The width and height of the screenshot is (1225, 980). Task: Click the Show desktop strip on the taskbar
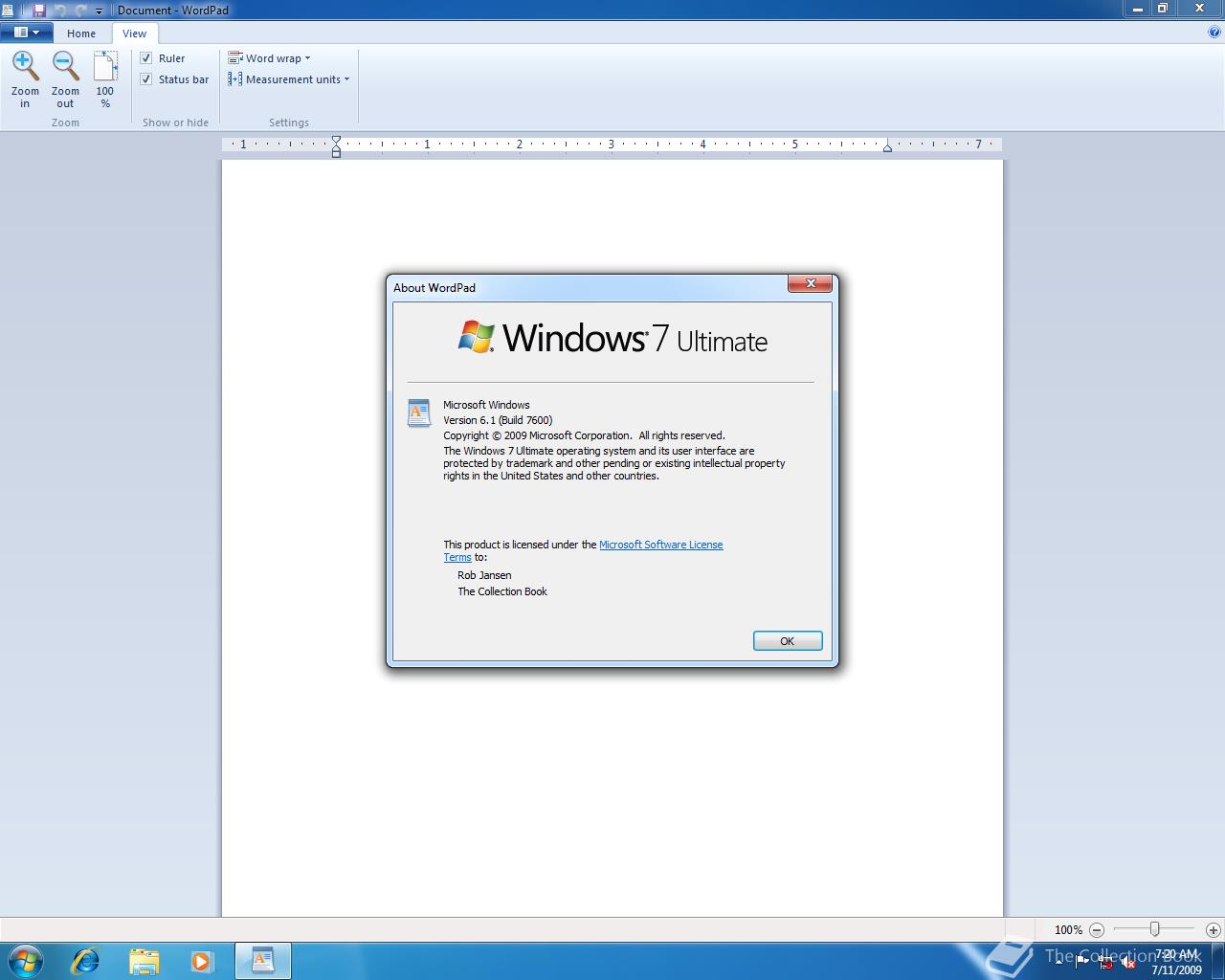(1218, 960)
